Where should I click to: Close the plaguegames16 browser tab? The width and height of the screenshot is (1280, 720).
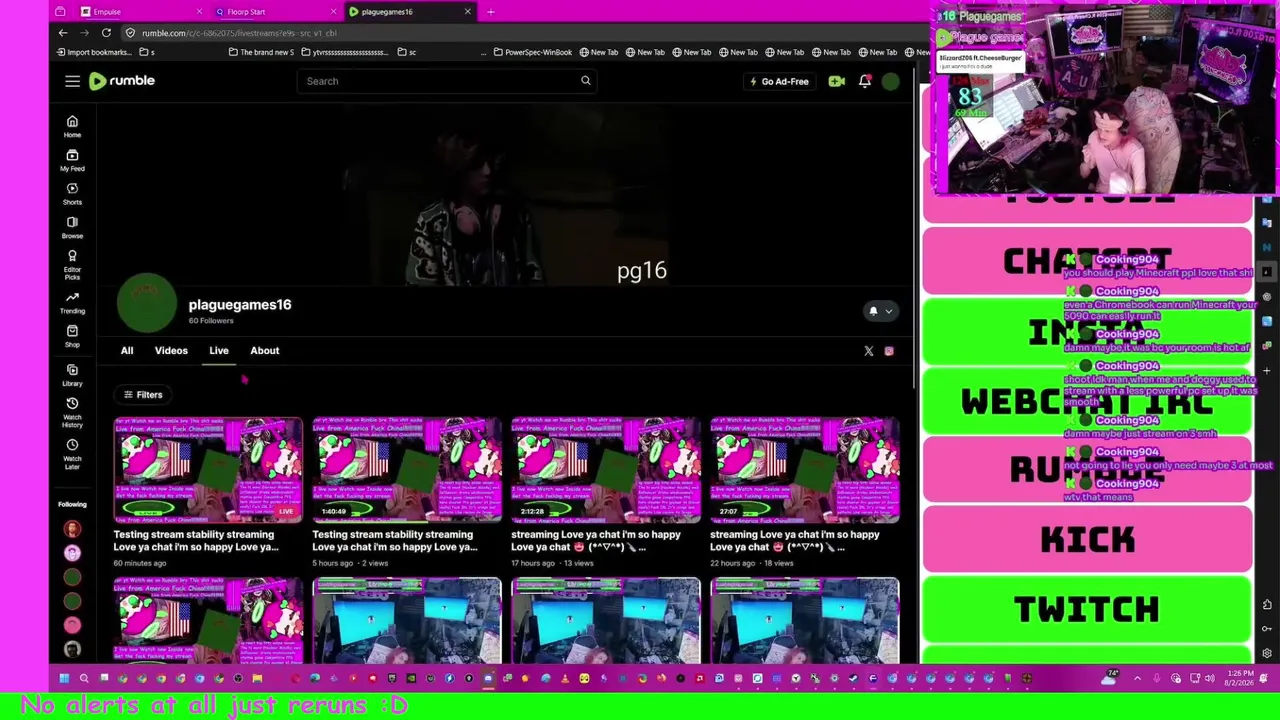[x=467, y=12]
